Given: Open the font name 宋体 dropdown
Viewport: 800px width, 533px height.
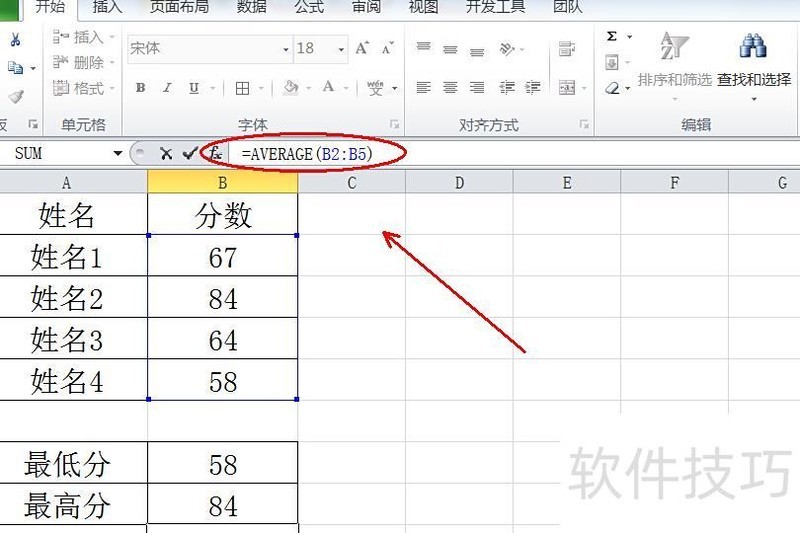Looking at the screenshot, I should 286,49.
